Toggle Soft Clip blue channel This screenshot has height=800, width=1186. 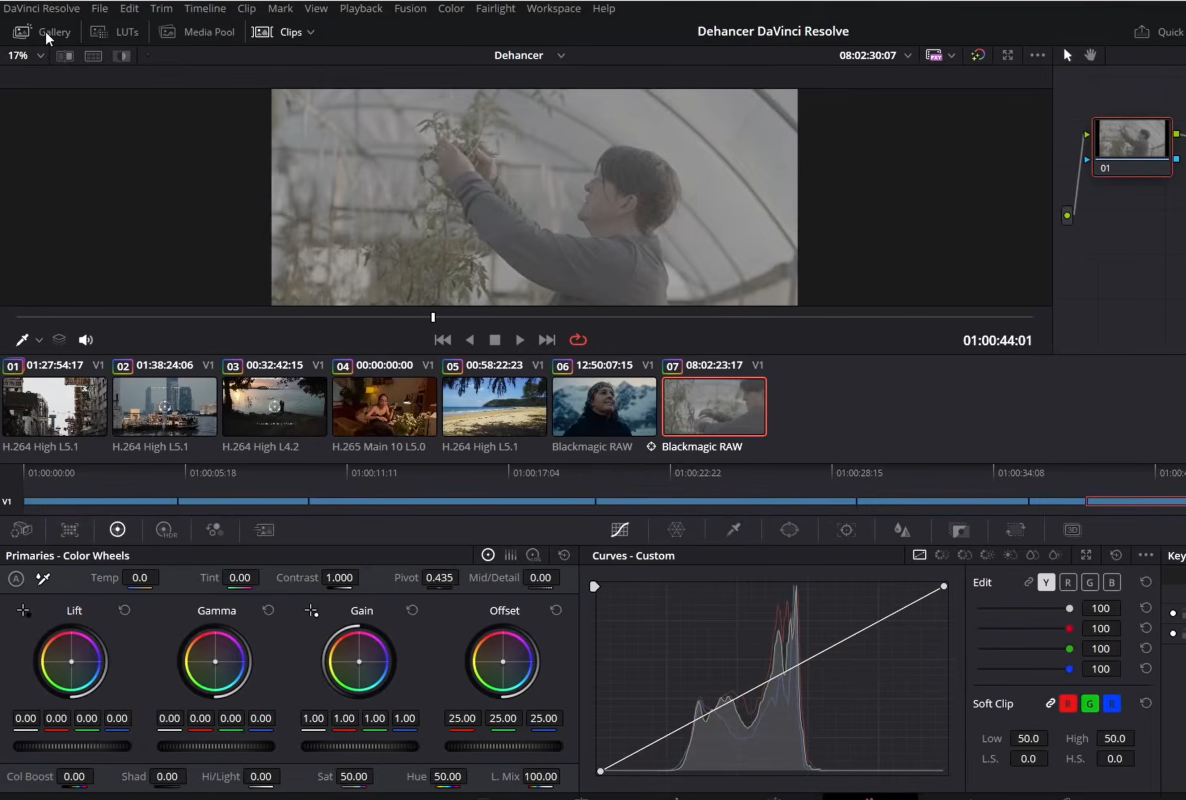1111,704
